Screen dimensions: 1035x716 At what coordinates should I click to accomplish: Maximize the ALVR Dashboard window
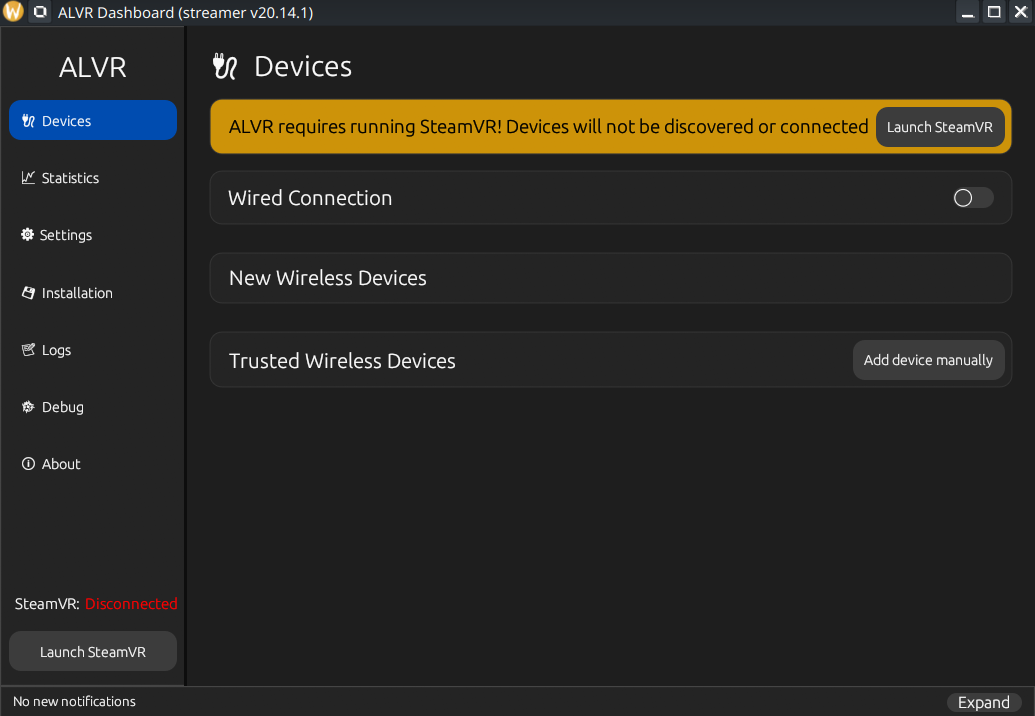994,12
